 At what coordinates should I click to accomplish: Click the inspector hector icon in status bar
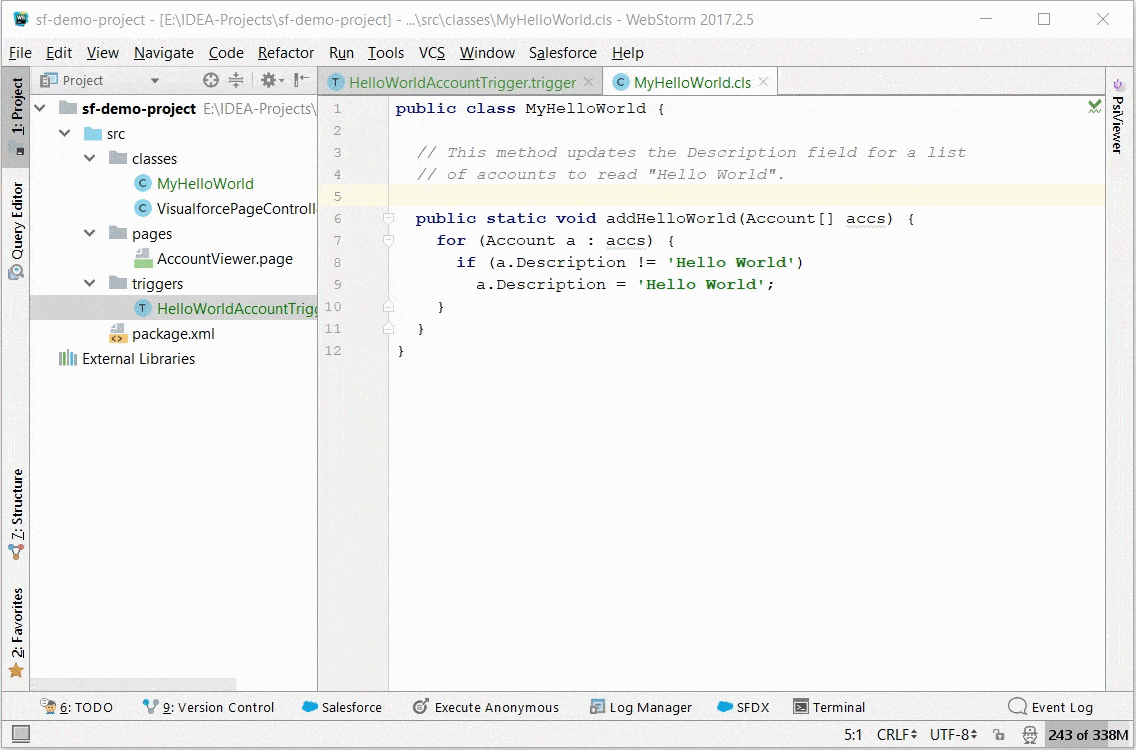[x=1030, y=735]
